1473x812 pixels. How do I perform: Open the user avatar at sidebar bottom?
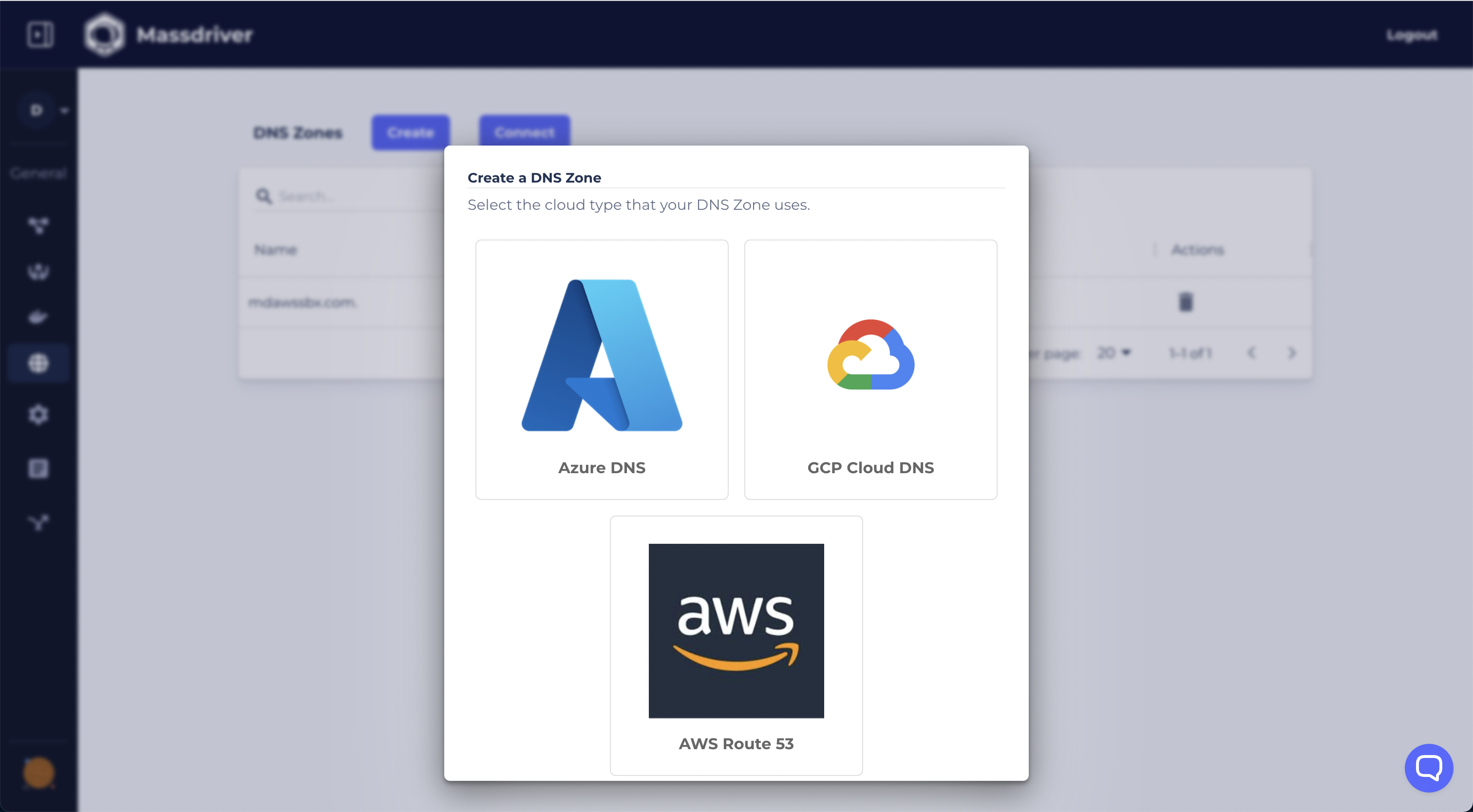(x=38, y=773)
